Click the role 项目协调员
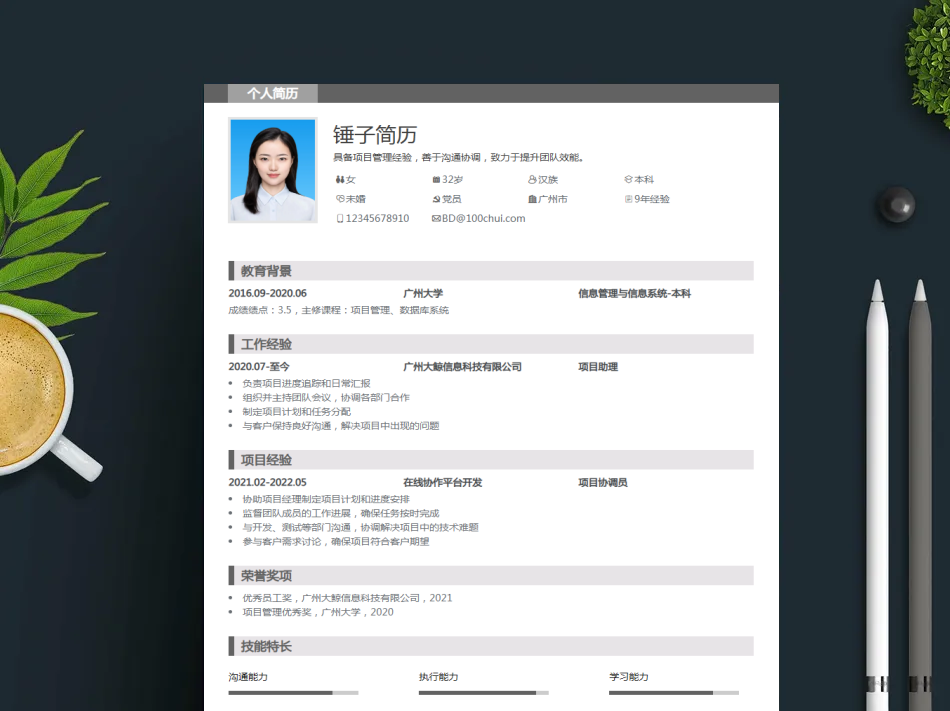 click(x=603, y=482)
